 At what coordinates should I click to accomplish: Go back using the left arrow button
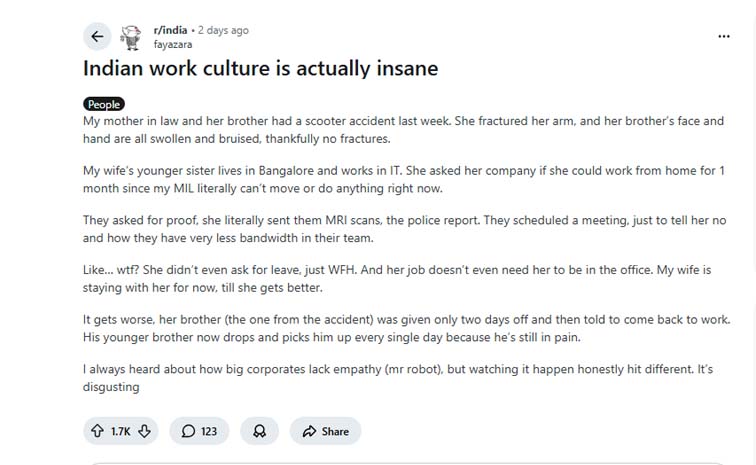[x=97, y=37]
